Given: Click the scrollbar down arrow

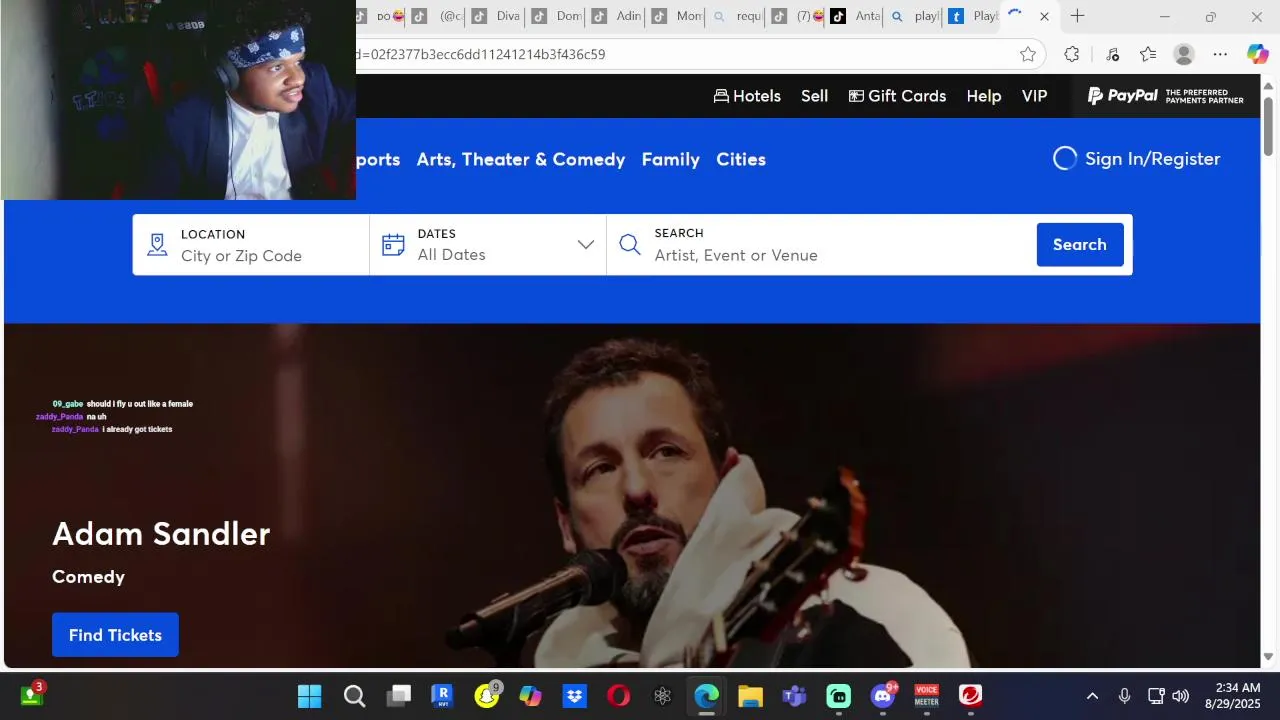Looking at the screenshot, I should 1268,657.
